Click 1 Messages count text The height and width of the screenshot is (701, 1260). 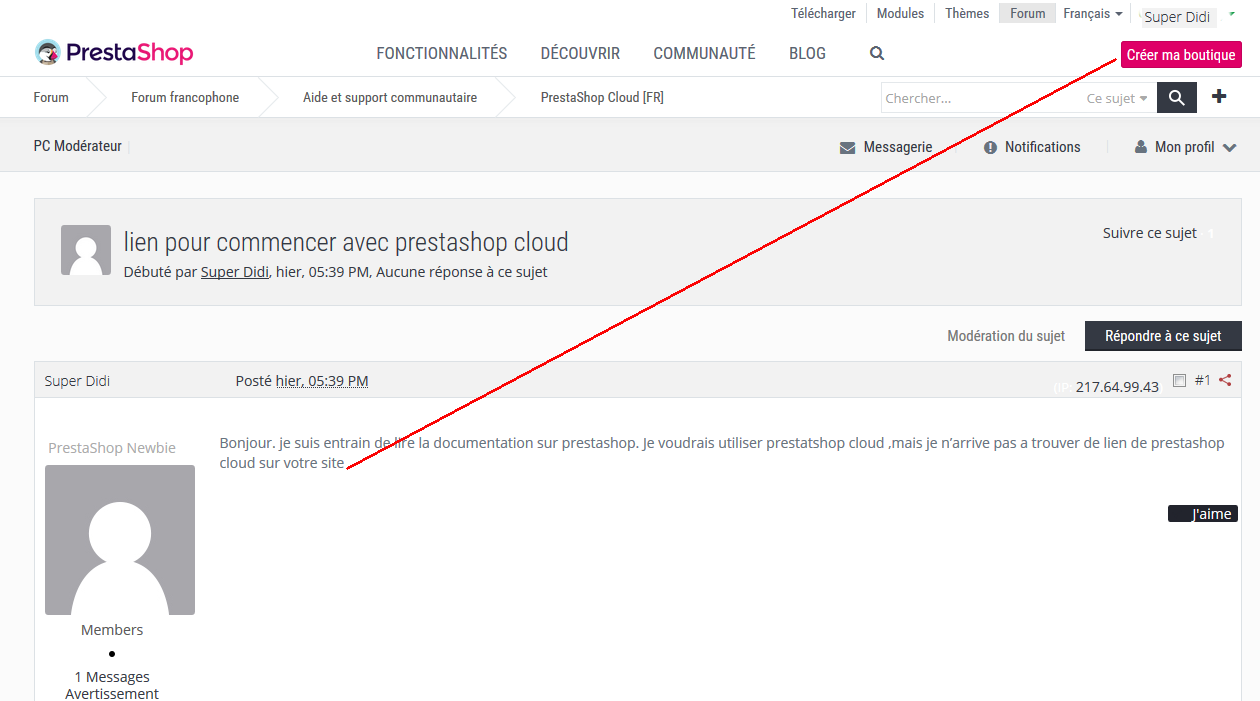112,677
